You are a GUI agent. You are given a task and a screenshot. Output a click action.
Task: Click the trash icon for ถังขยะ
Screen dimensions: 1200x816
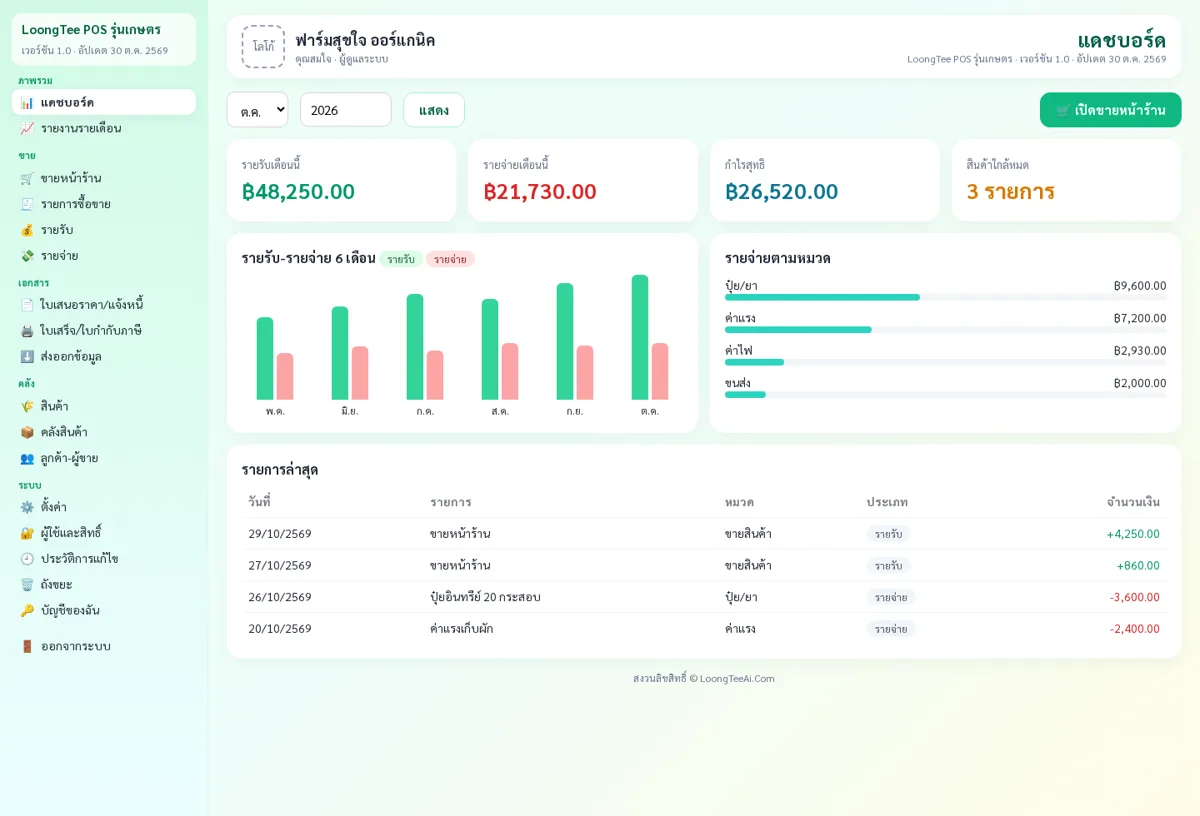(27, 584)
